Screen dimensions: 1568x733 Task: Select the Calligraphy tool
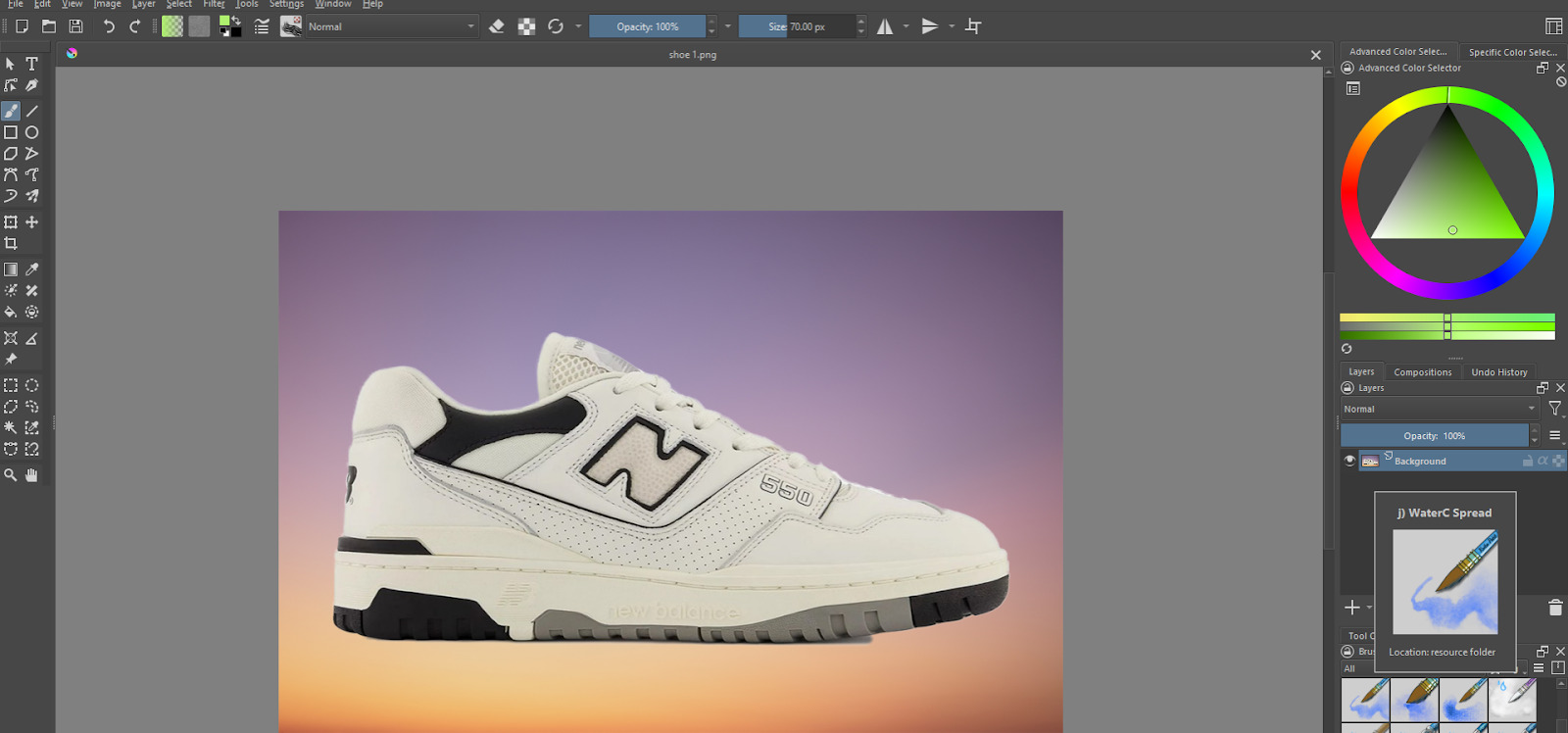coord(32,85)
